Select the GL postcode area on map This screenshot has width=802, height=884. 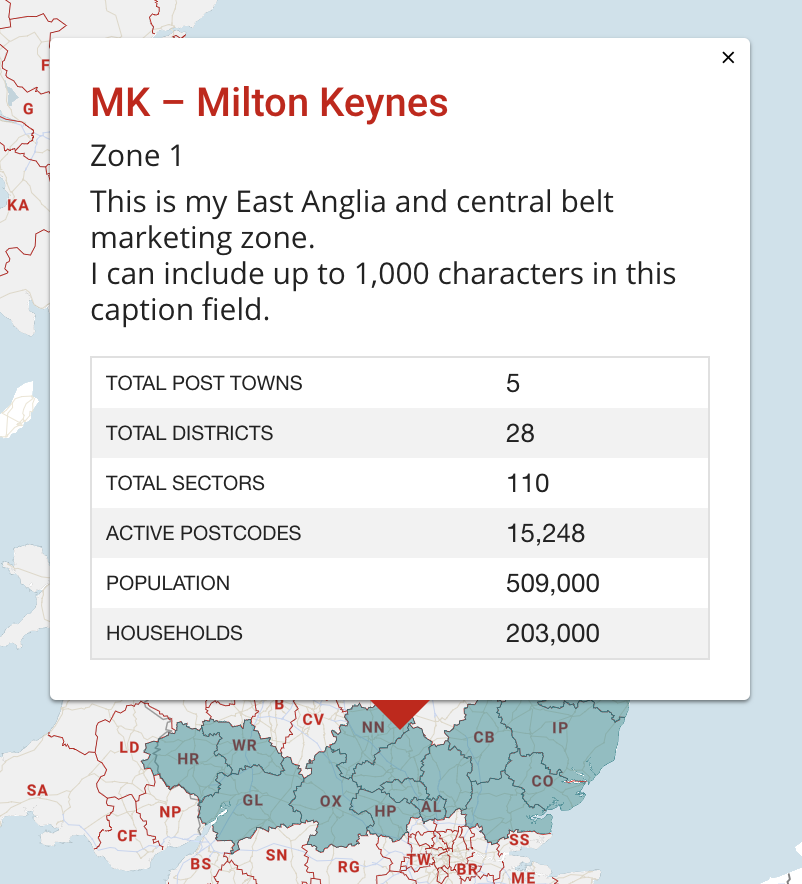252,800
